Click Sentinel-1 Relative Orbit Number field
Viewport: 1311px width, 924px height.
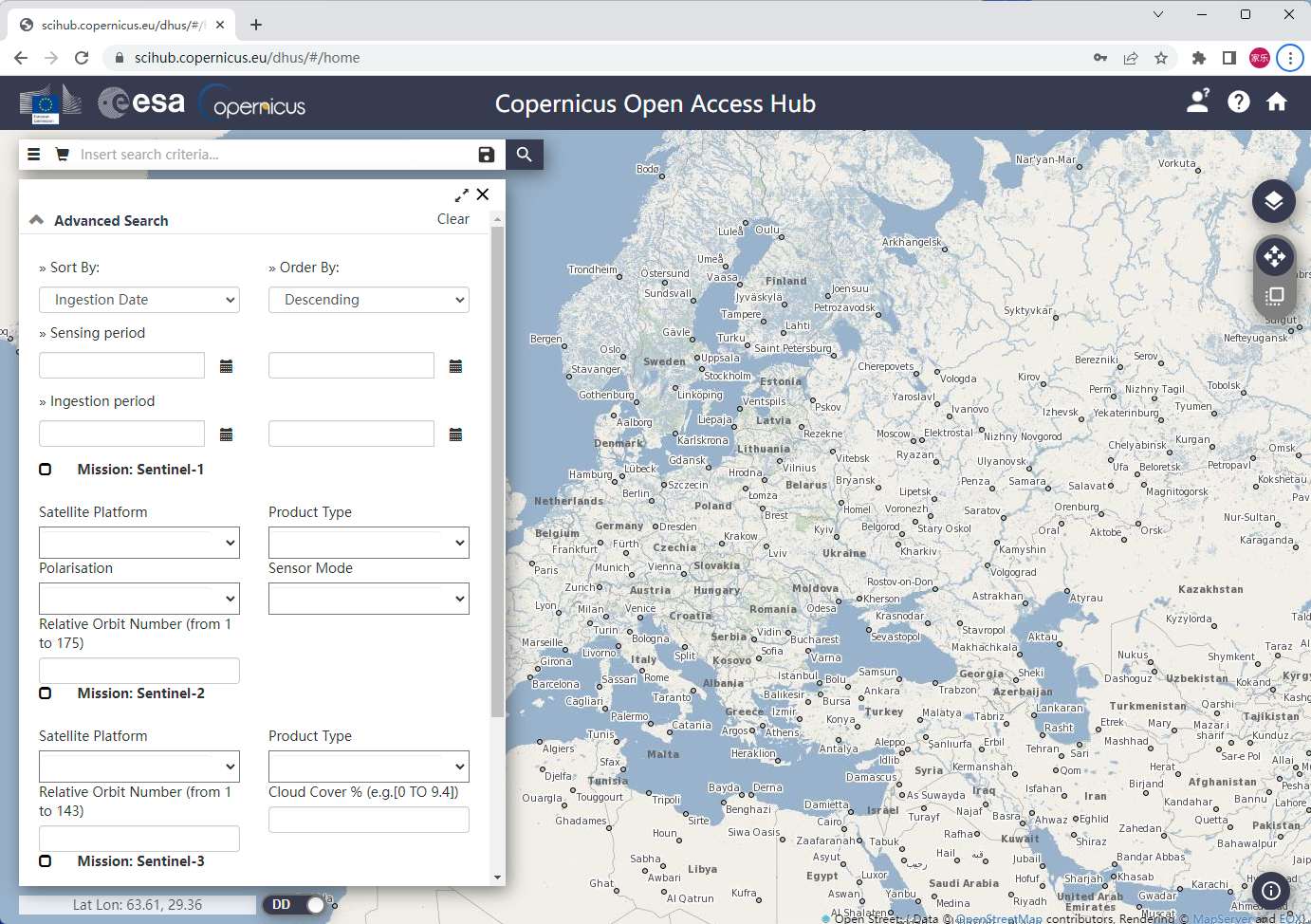point(139,671)
